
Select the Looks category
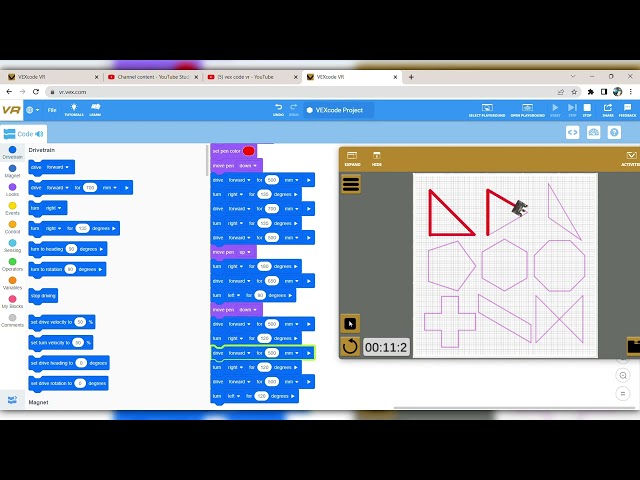[12, 190]
